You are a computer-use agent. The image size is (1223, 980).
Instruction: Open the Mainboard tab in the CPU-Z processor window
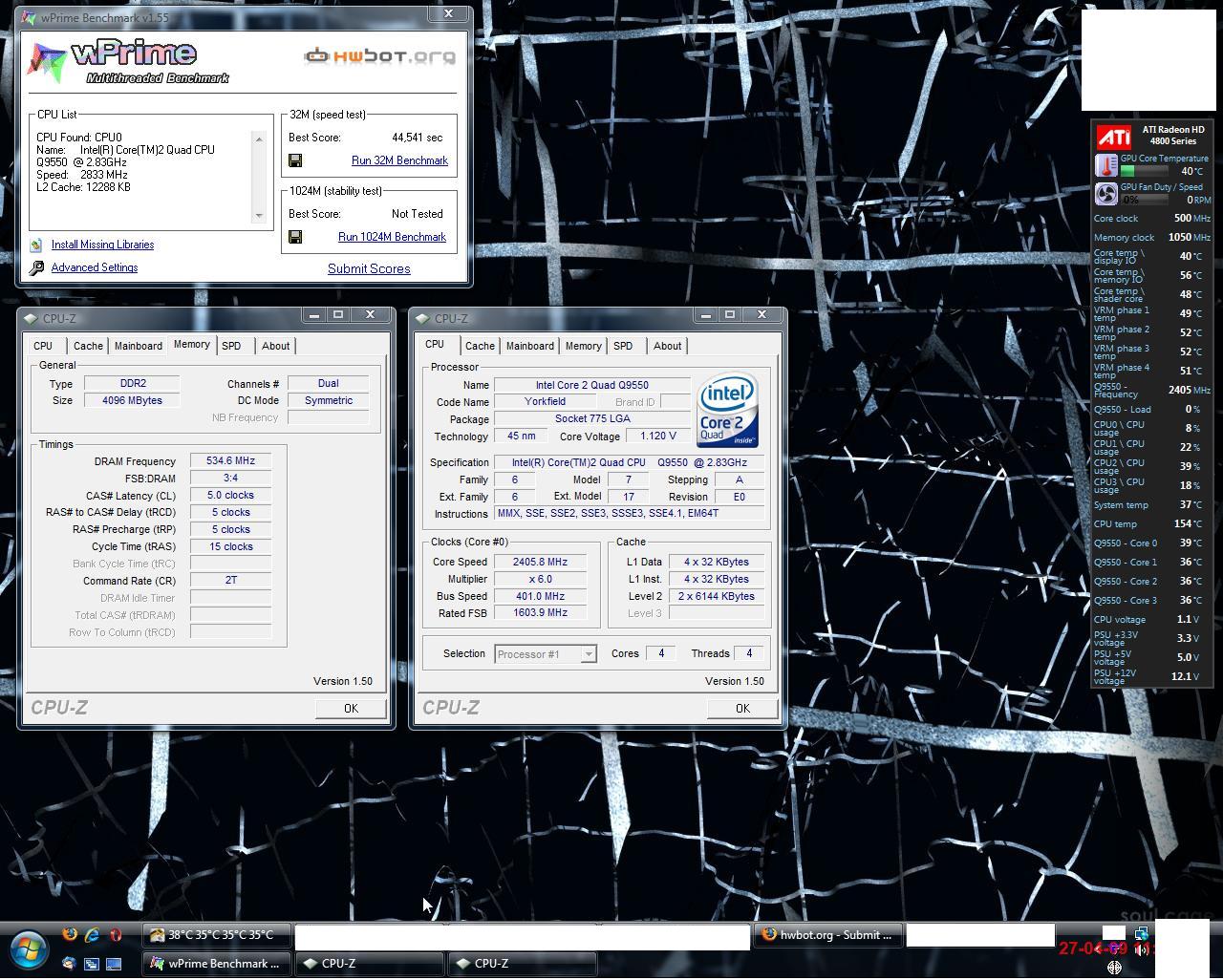[x=530, y=346]
